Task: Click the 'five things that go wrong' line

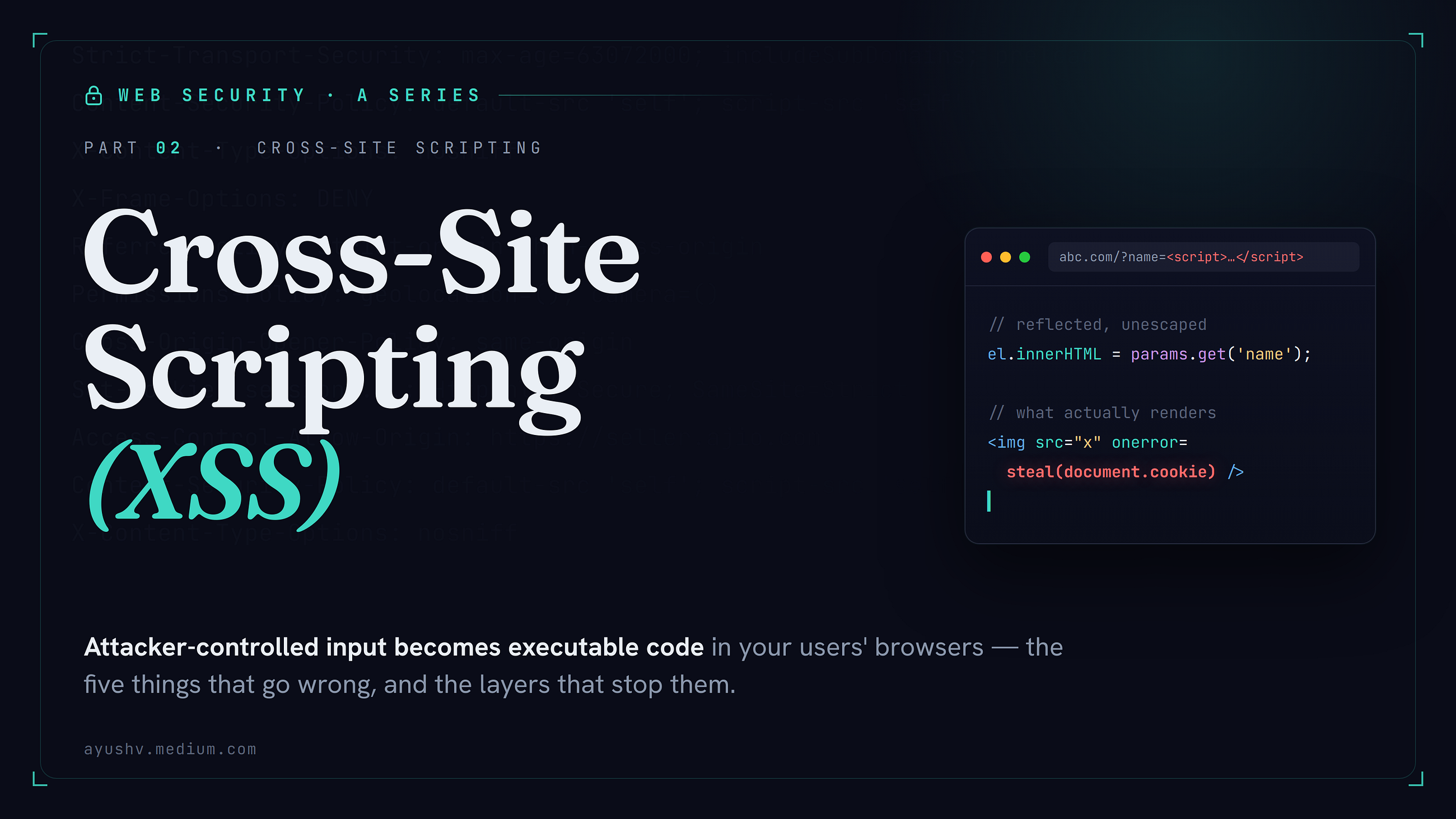Action: click(409, 685)
